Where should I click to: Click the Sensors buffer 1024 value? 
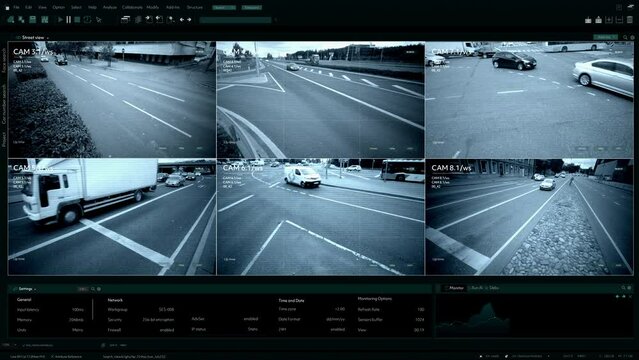tap(420, 320)
